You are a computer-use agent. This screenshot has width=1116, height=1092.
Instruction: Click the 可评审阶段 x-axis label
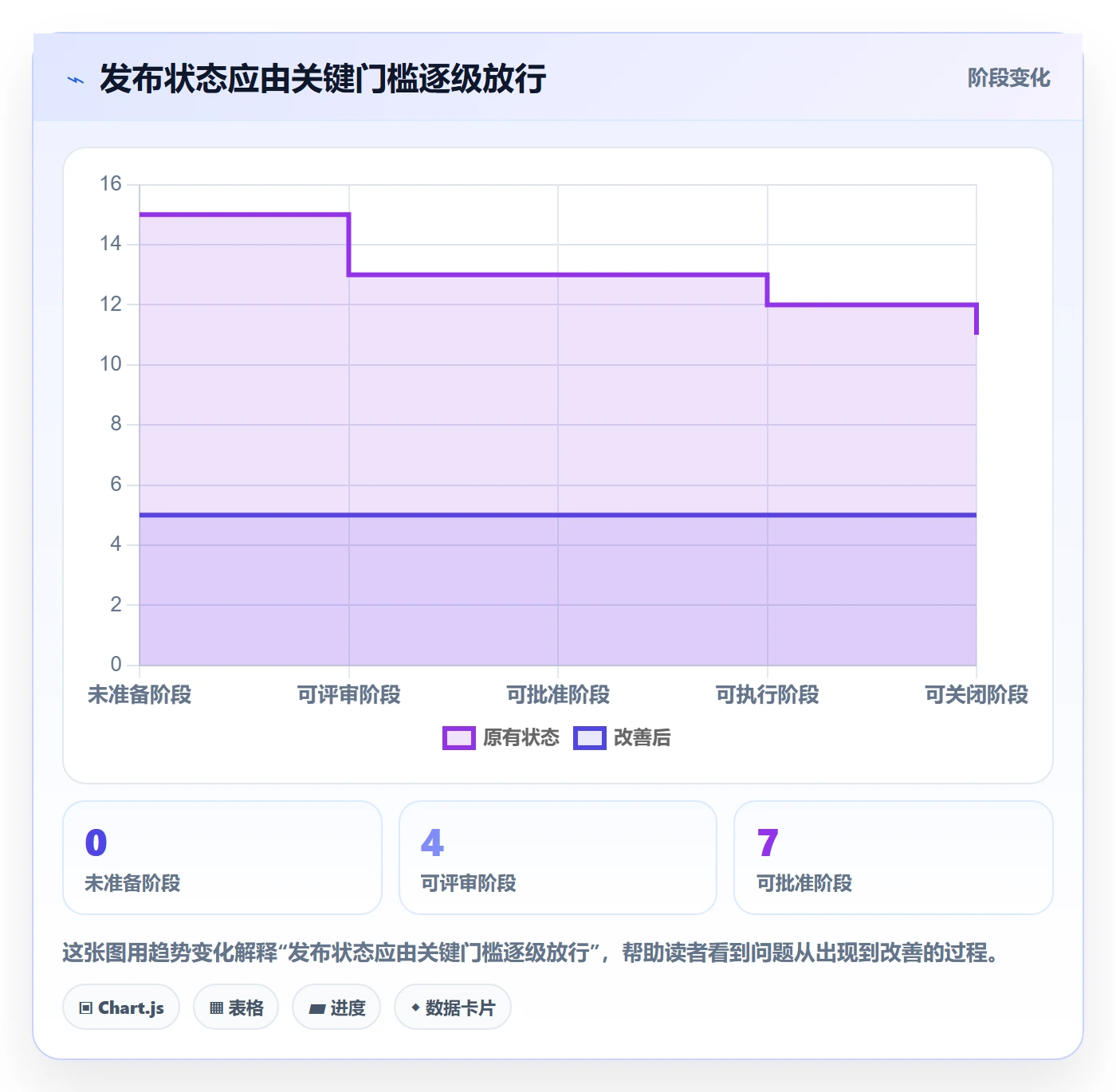349,695
